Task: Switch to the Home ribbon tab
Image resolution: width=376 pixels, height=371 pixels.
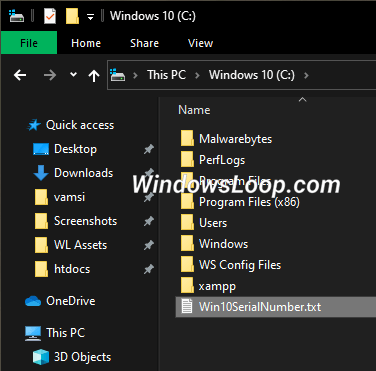Action: [86, 43]
